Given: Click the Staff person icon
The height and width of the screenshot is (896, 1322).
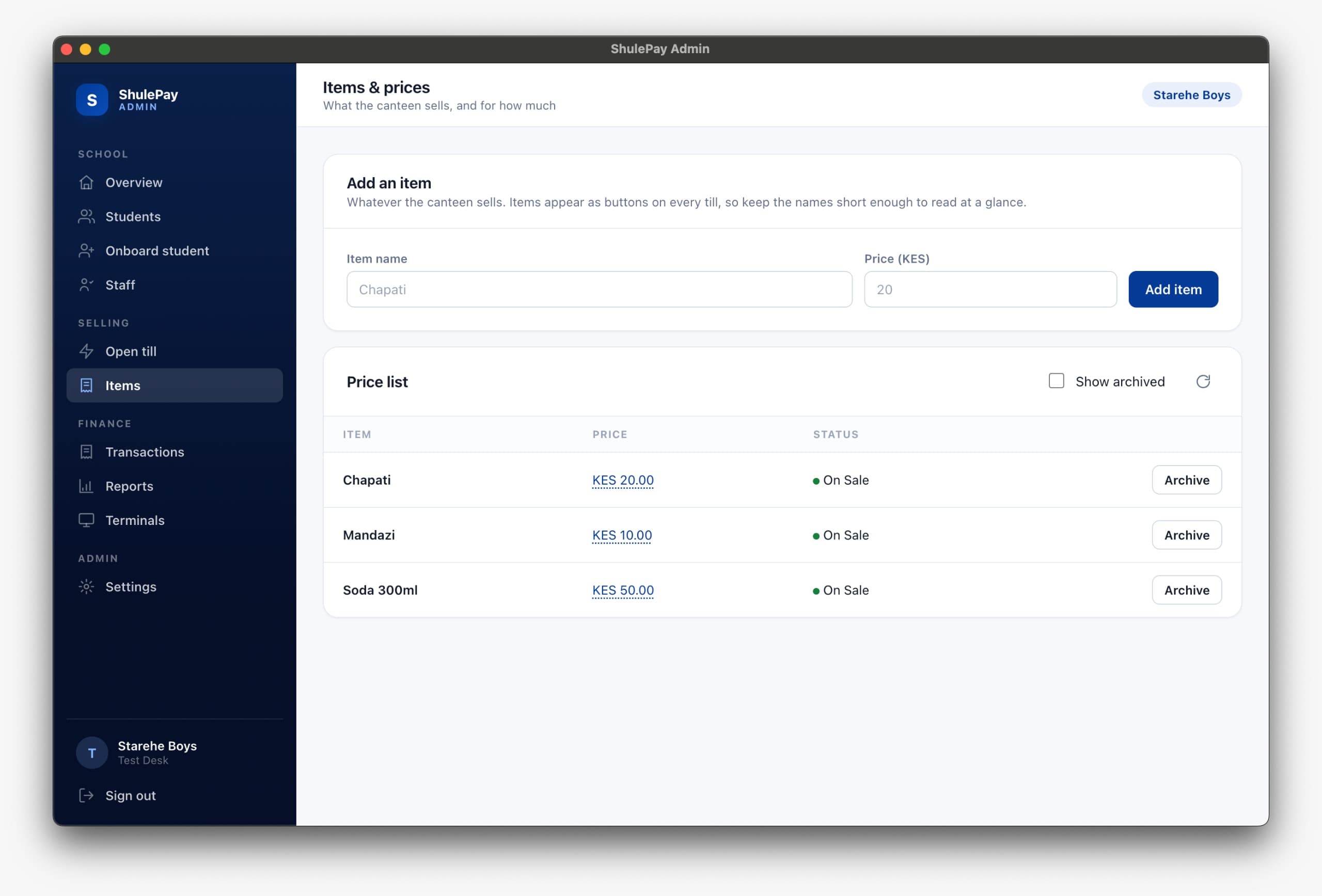Looking at the screenshot, I should tap(86, 285).
